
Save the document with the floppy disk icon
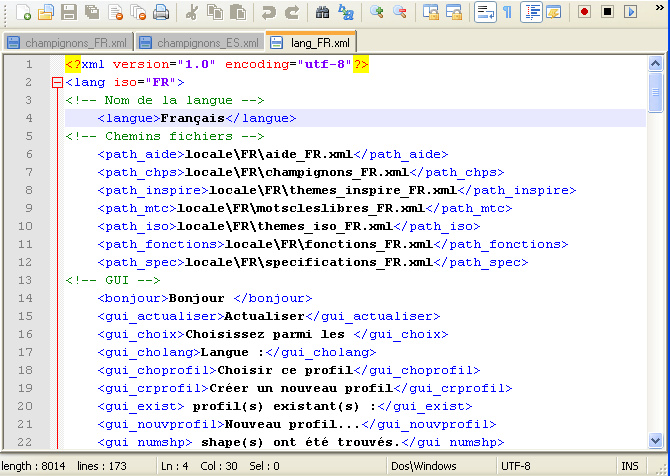(69, 13)
